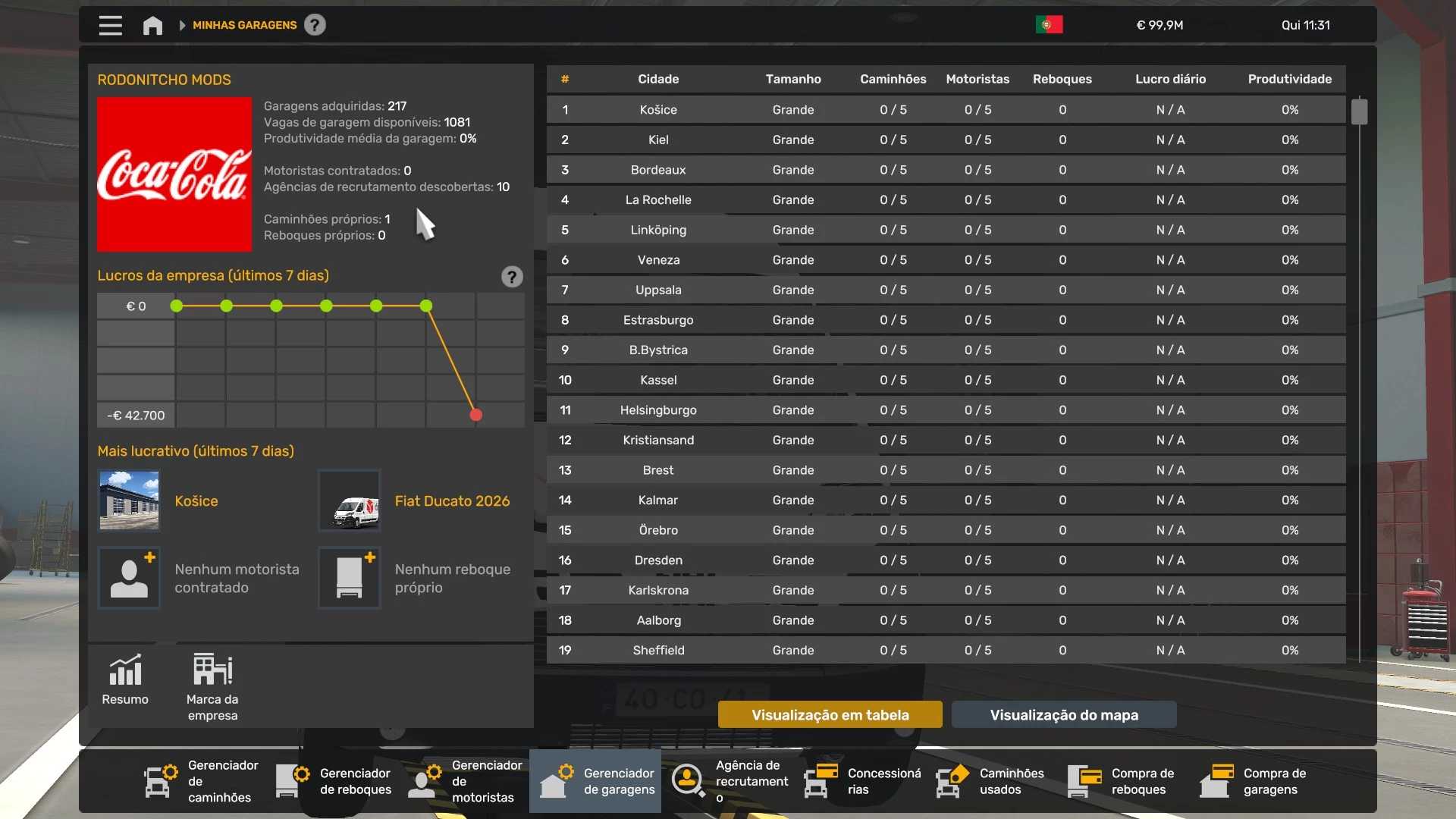Open Gerenciador de caminhões
Image resolution: width=1456 pixels, height=819 pixels.
[x=201, y=781]
